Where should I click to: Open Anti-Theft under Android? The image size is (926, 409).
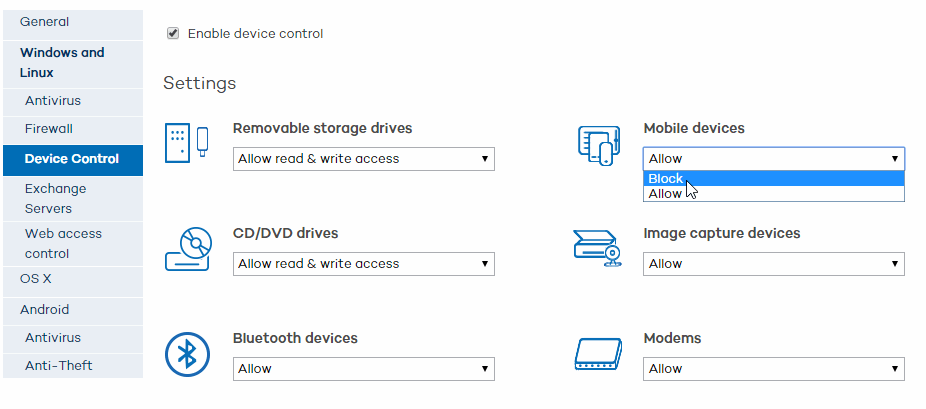58,365
